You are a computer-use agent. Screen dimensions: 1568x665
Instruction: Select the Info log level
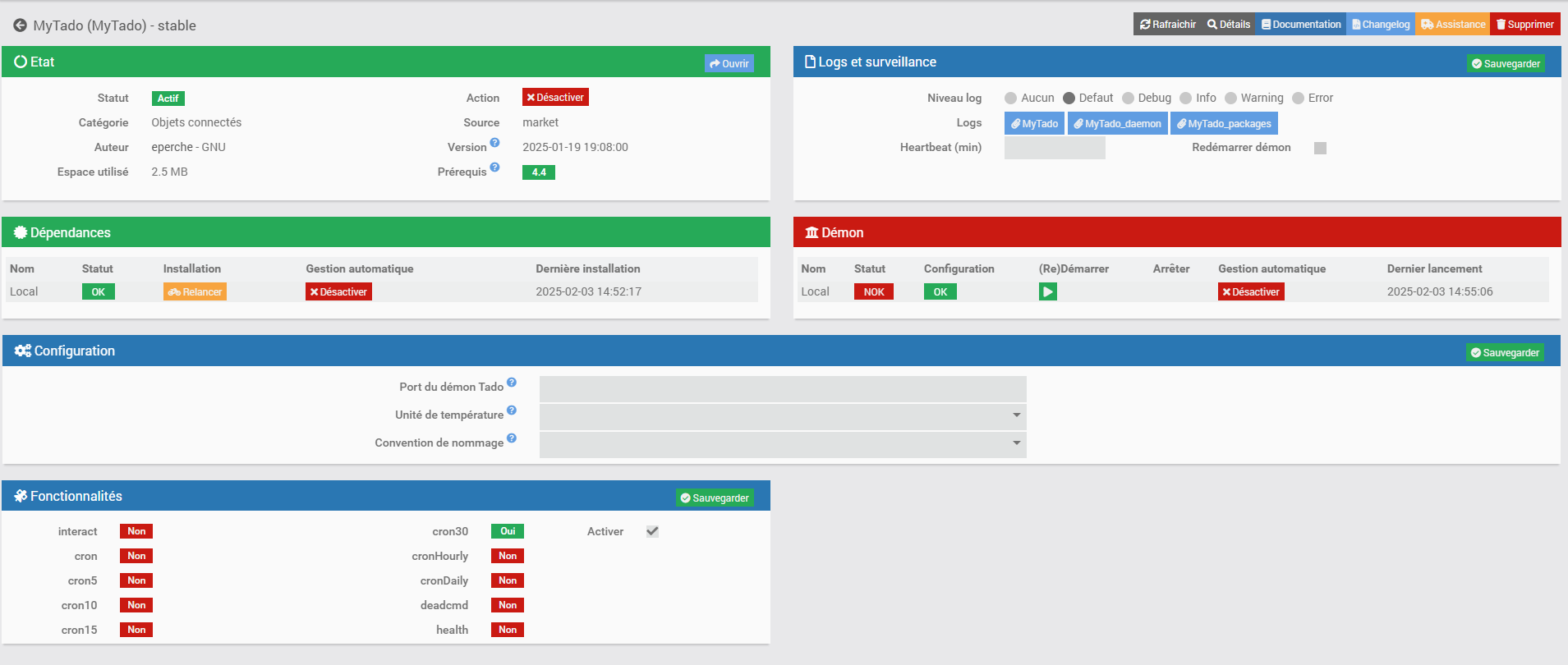[1185, 99]
